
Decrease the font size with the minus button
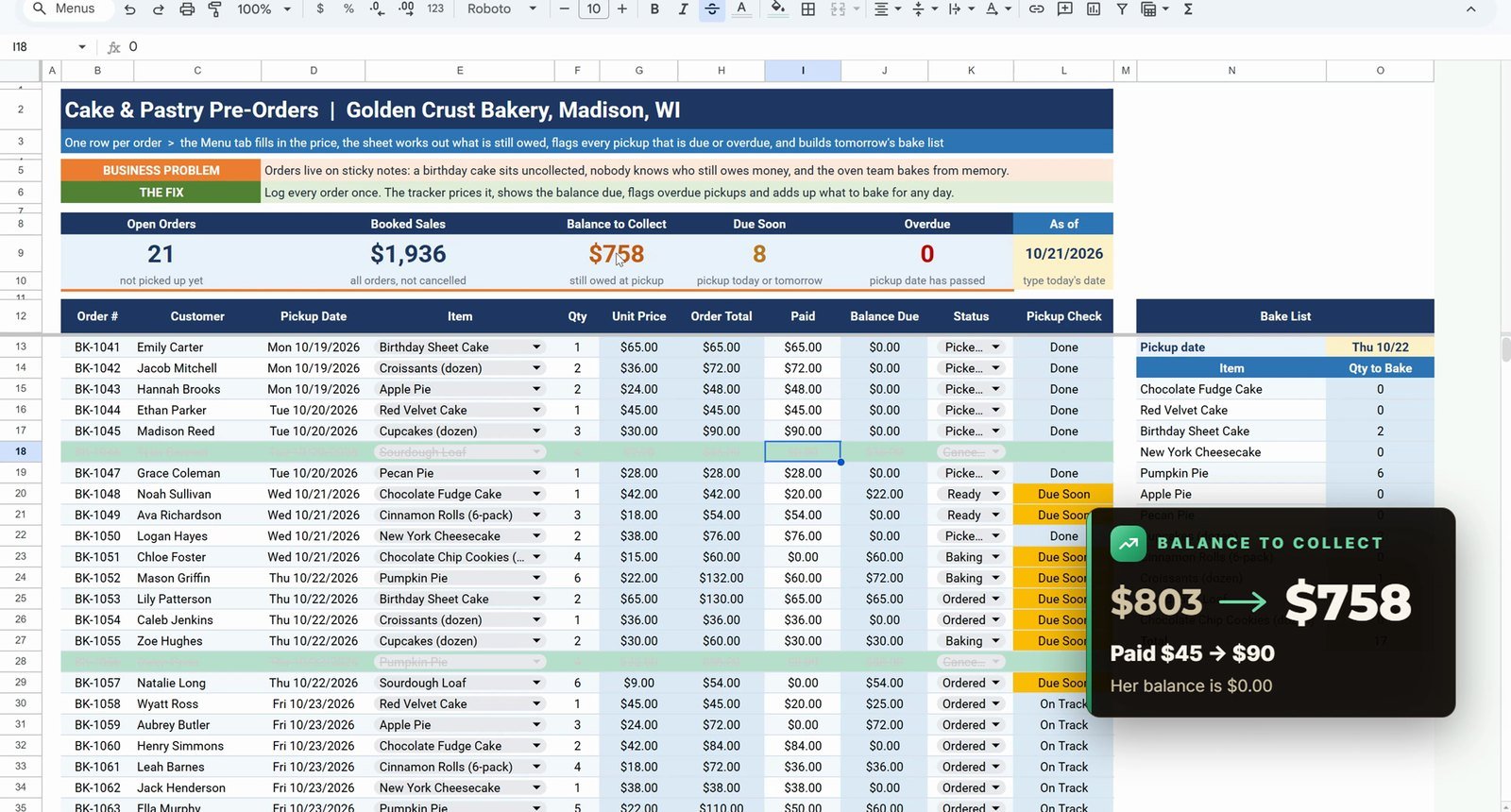click(565, 9)
